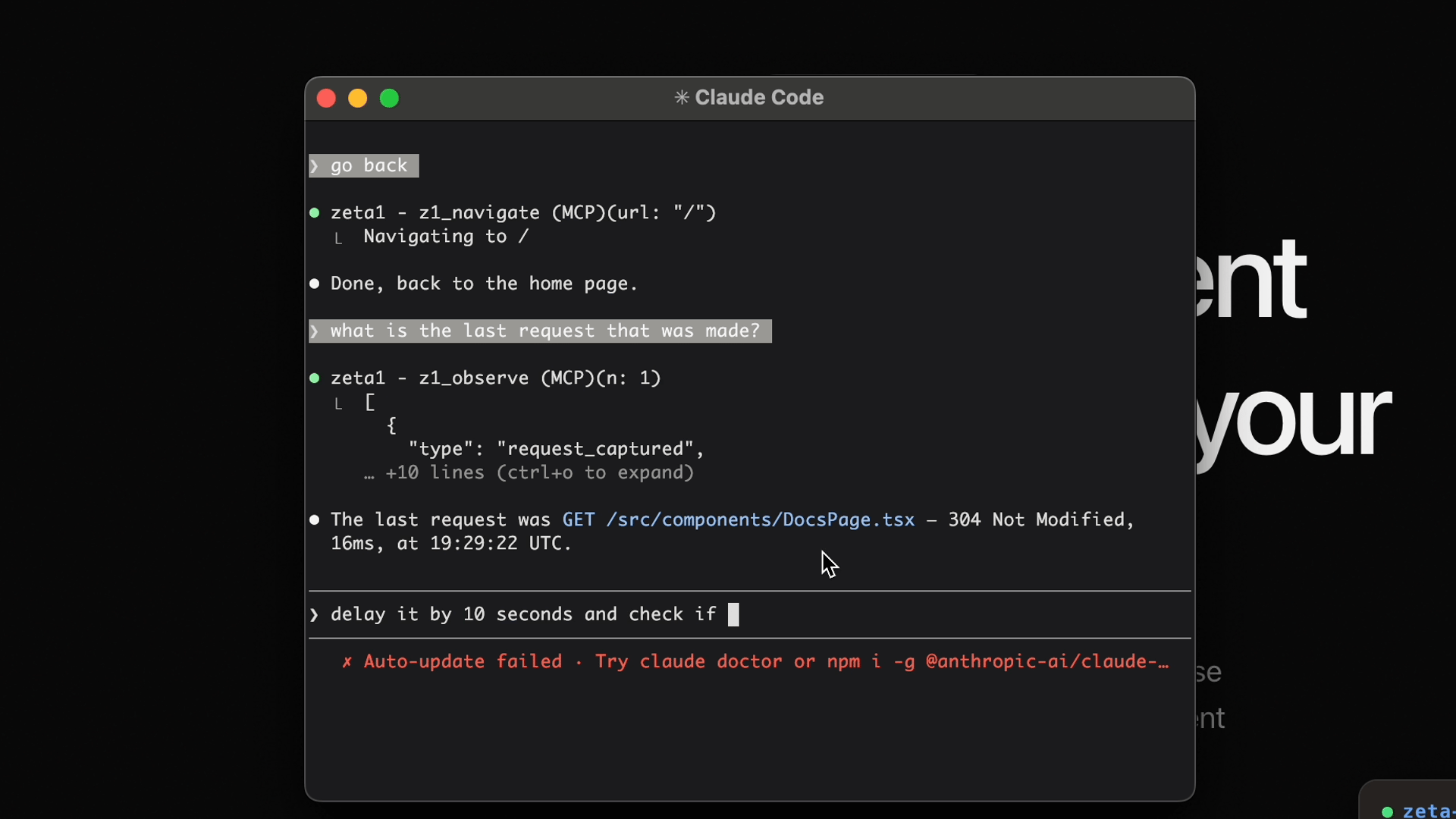Expand the '+10 lines' collapsed output
Screen dimensions: 1456x819
[529, 473]
